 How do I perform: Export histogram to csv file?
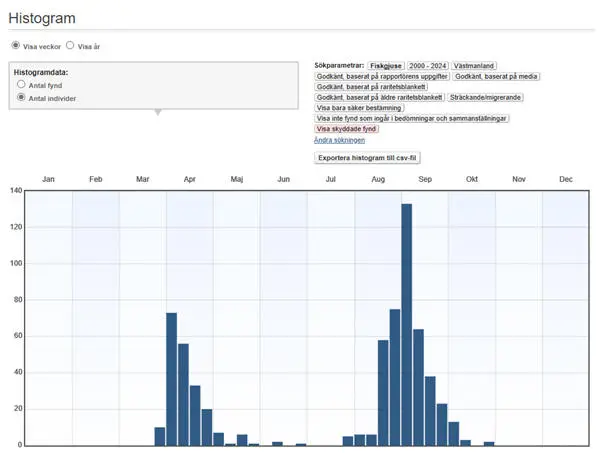click(369, 158)
